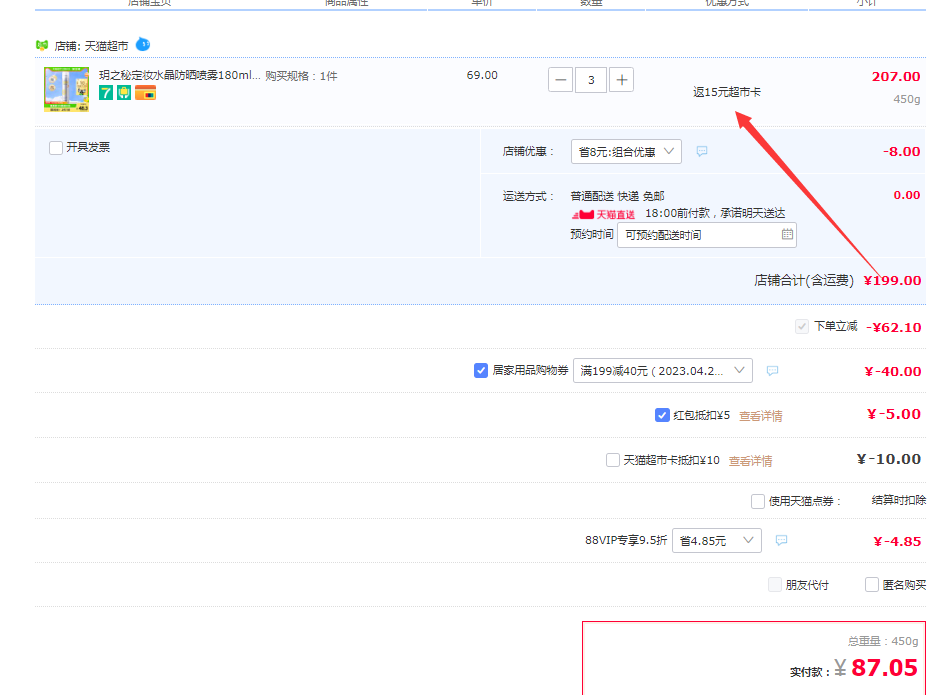Click the green shield guarantee badge
Viewport: 947px width, 695px height.
pyautogui.click(x=124, y=92)
